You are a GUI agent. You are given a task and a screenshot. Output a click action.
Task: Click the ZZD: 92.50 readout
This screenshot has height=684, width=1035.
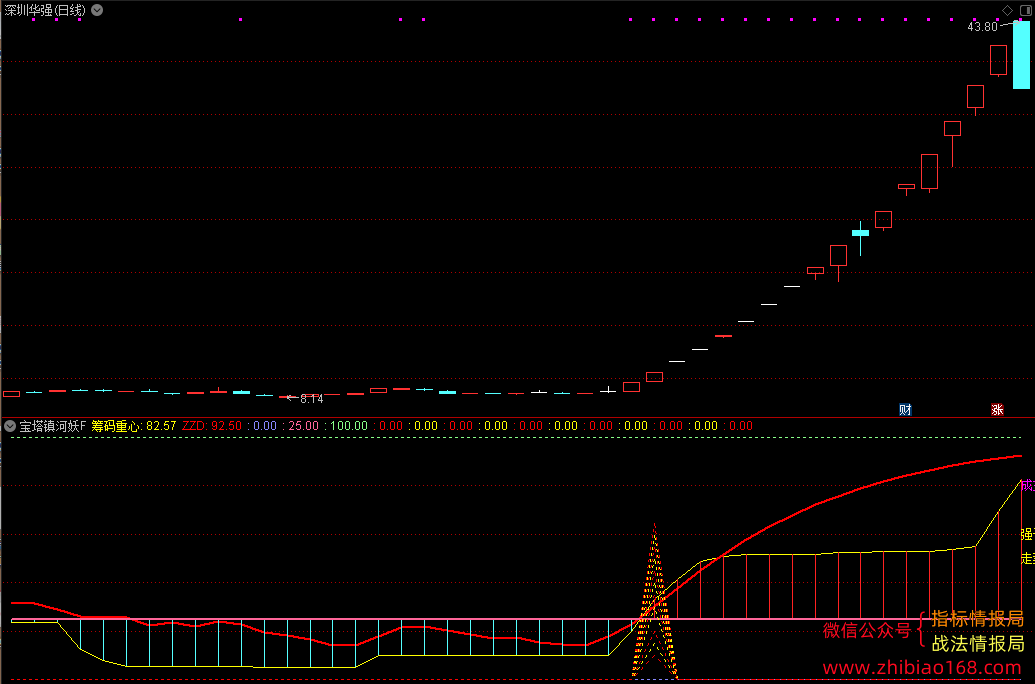point(212,426)
